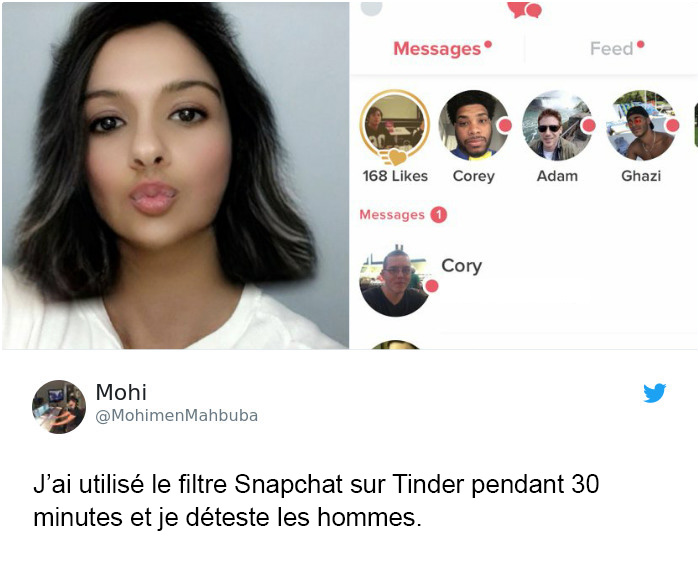Click the tweet text about Snapchat filter

316,501
